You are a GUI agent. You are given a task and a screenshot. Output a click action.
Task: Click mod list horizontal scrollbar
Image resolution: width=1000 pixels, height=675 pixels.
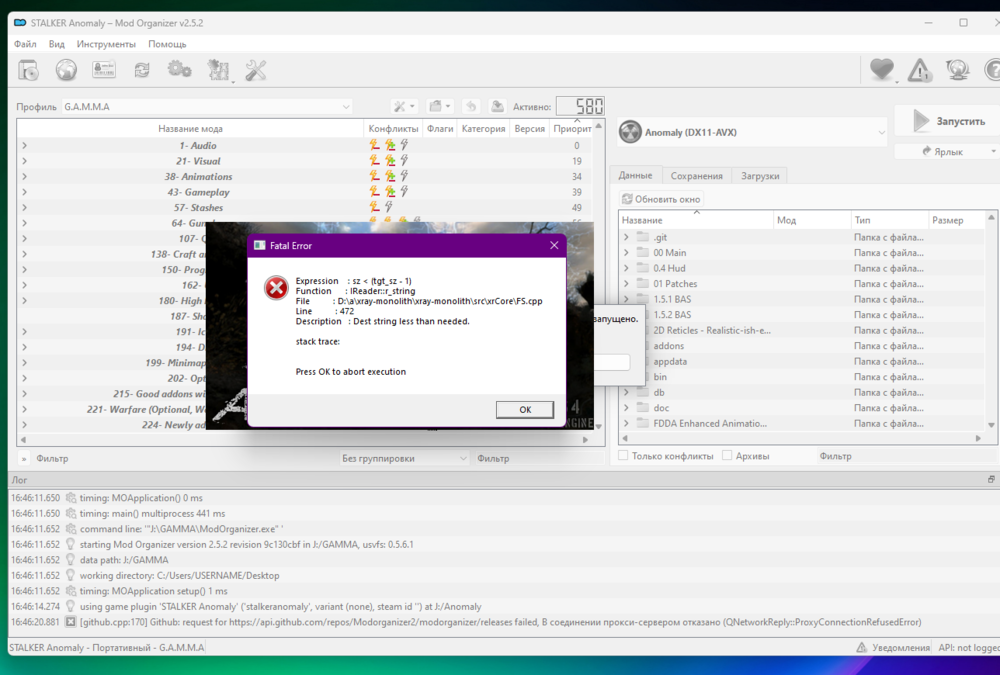pyautogui.click(x=304, y=440)
